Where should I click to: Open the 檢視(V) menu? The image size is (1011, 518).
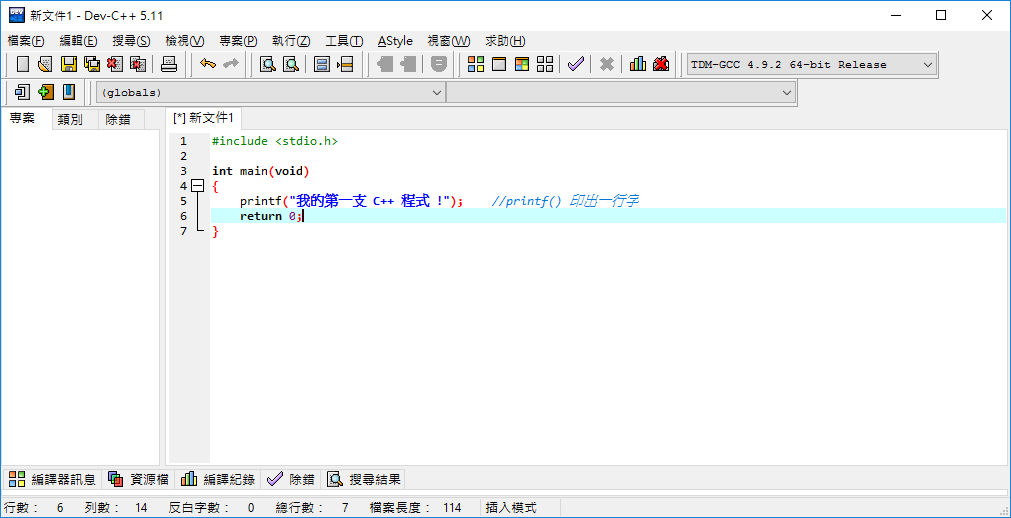pos(185,41)
